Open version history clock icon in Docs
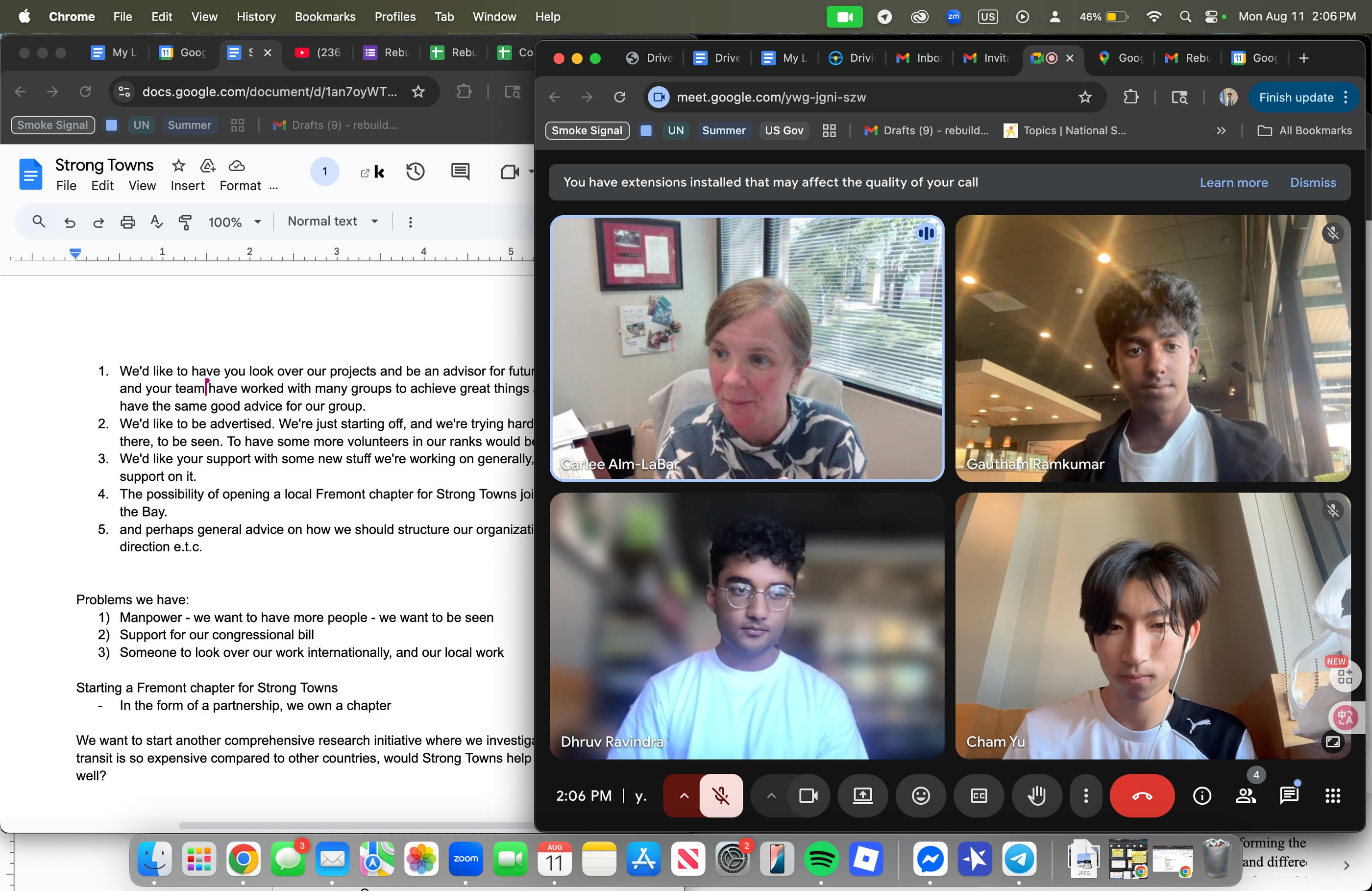This screenshot has width=1372, height=891. pos(415,171)
